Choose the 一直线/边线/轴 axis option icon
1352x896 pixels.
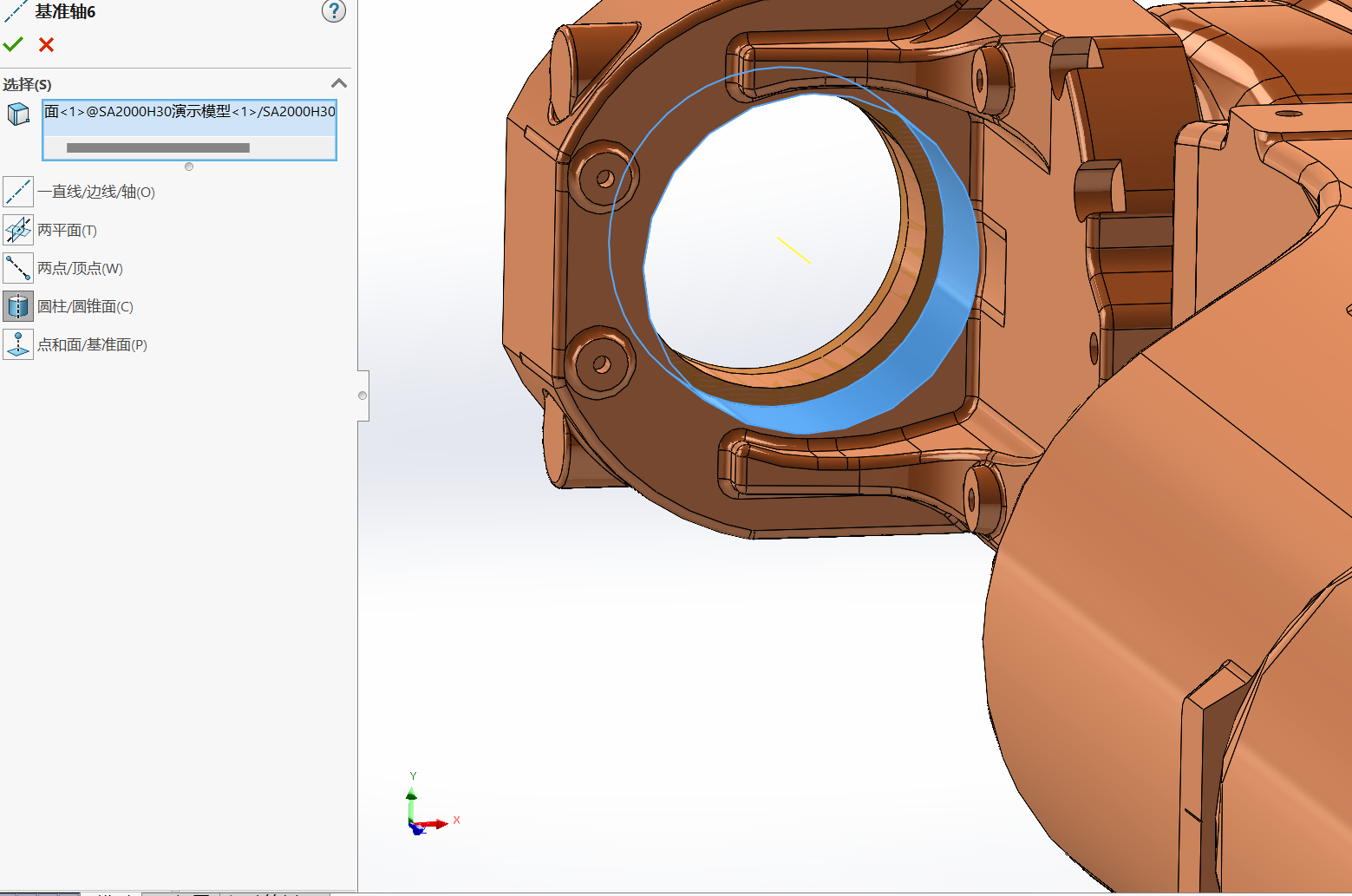coord(18,192)
